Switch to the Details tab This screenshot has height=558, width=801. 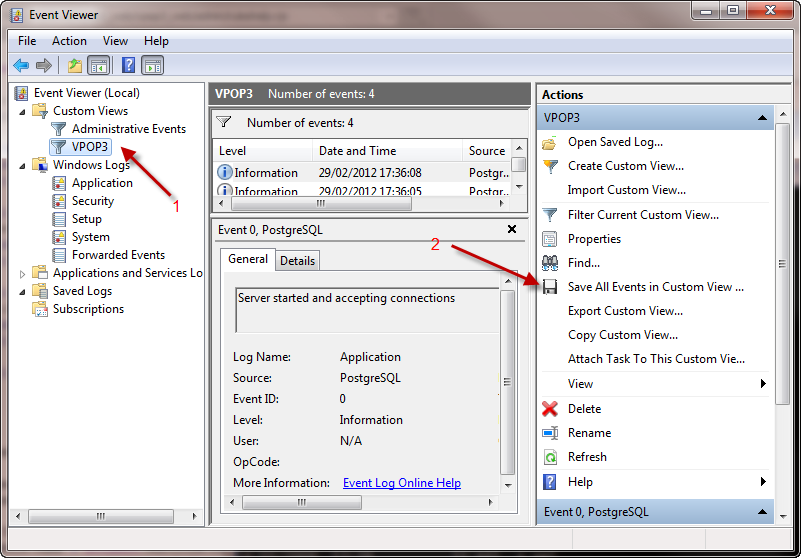[x=297, y=261]
